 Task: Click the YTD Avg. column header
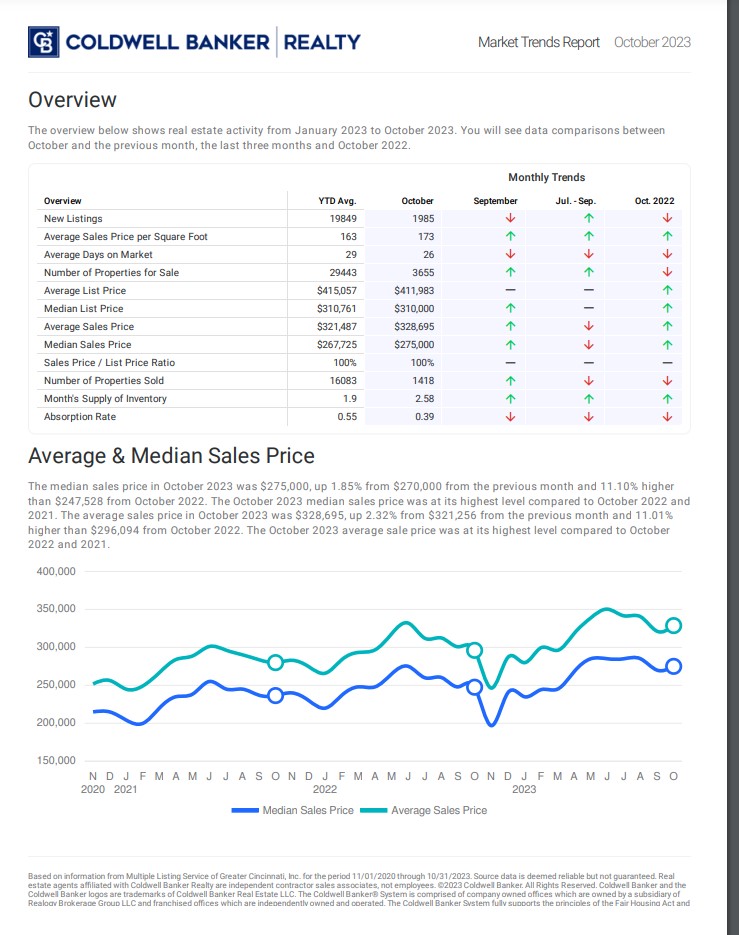(337, 201)
